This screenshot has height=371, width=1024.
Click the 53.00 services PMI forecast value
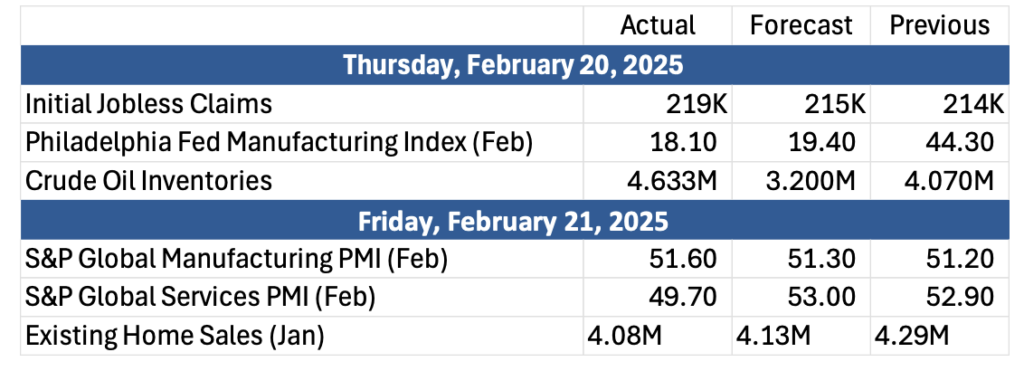pyautogui.click(x=821, y=298)
